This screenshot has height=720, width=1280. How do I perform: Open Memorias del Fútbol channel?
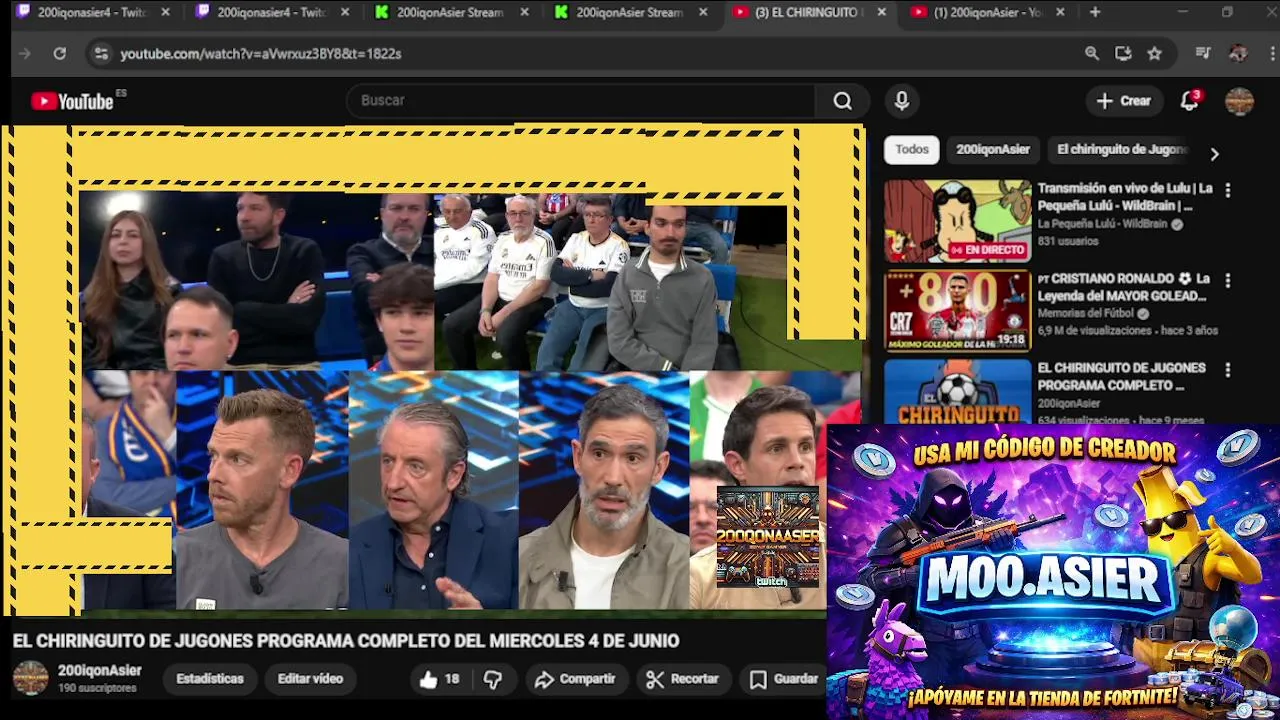tap(1086, 314)
